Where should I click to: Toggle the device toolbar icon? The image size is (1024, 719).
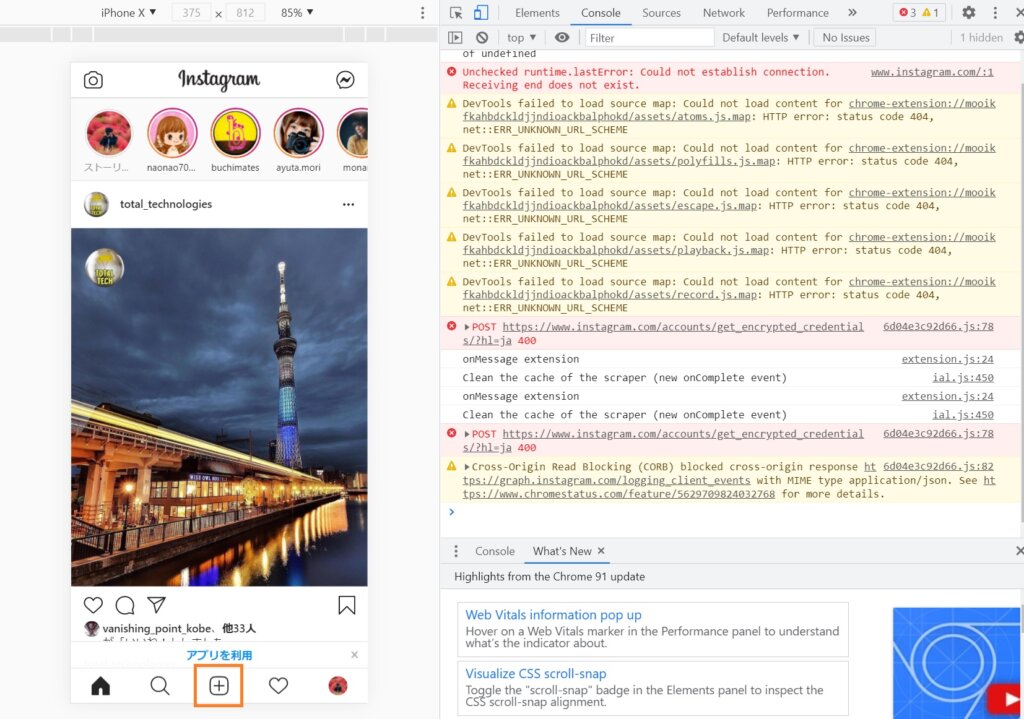[481, 12]
